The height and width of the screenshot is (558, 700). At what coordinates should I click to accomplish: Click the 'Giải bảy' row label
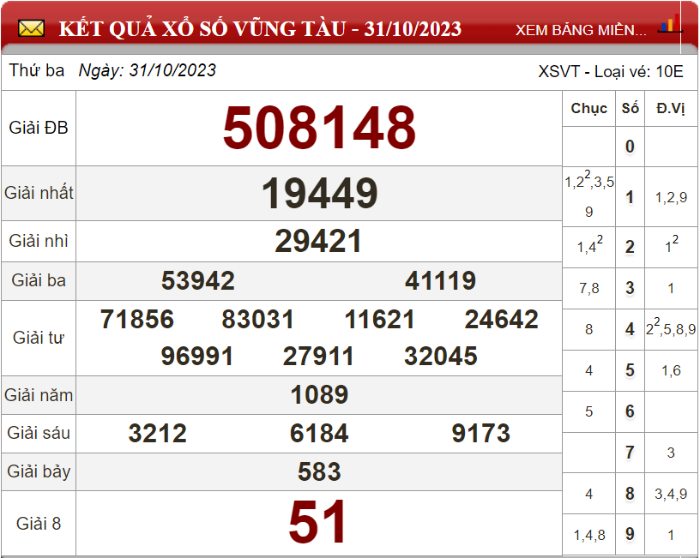tap(38, 472)
